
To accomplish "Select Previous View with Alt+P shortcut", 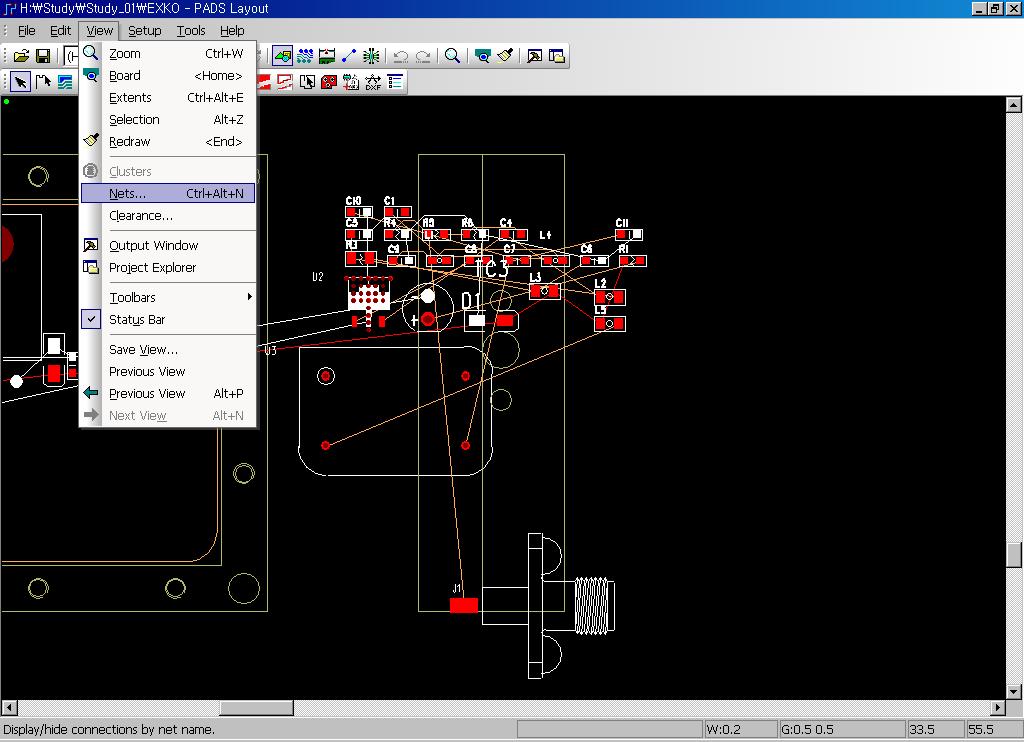I will coord(168,394).
